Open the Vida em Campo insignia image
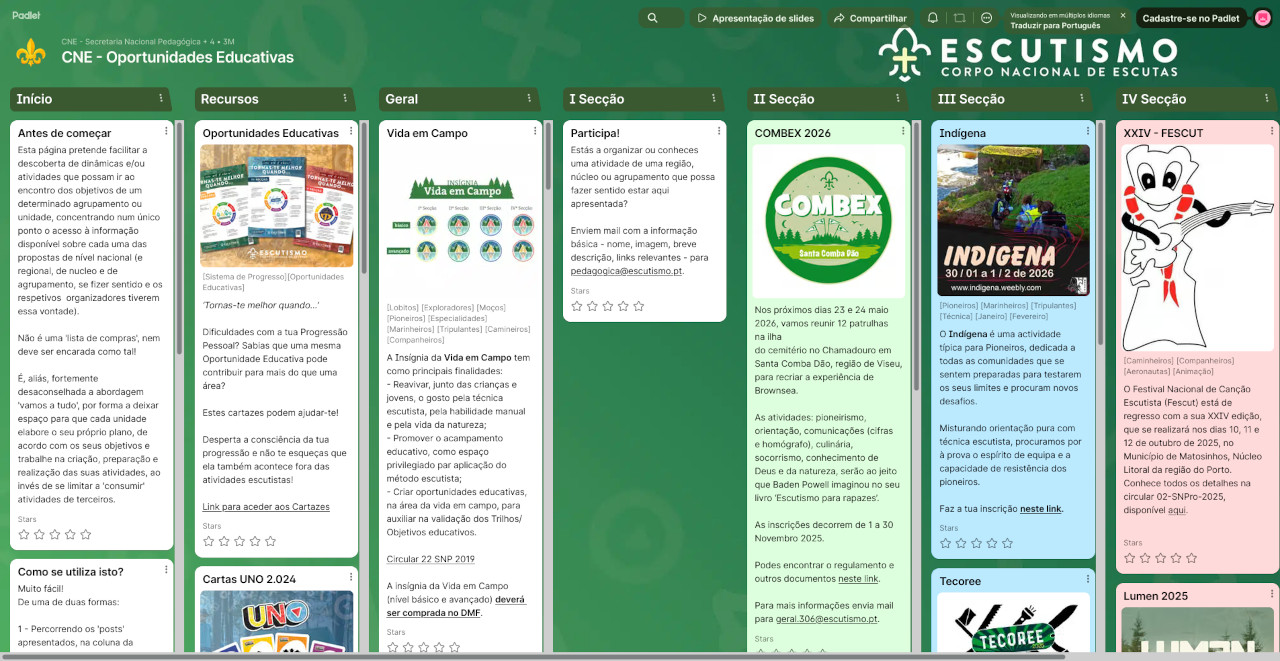1280x661 pixels. 460,220
